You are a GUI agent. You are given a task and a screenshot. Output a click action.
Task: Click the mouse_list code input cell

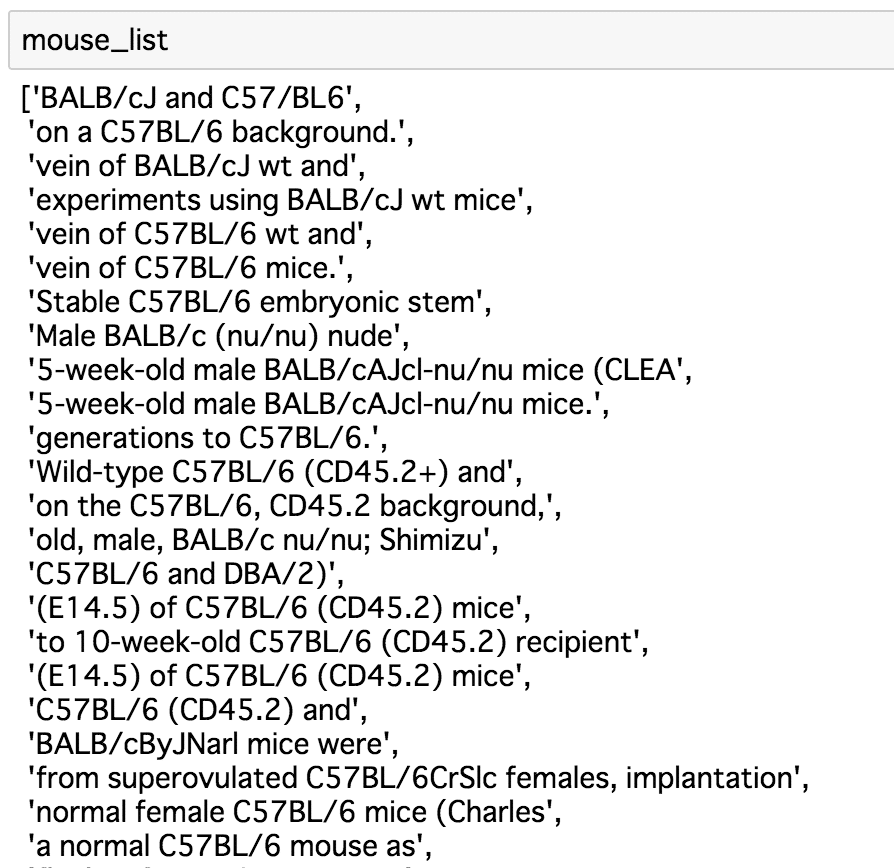[x=451, y=40]
